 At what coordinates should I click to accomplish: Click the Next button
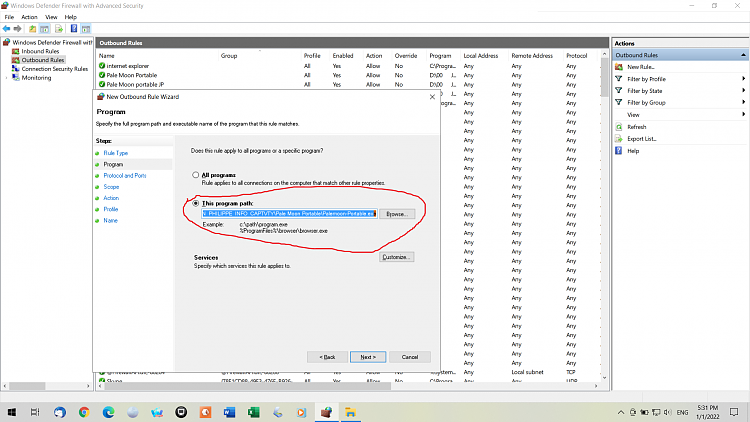(368, 357)
